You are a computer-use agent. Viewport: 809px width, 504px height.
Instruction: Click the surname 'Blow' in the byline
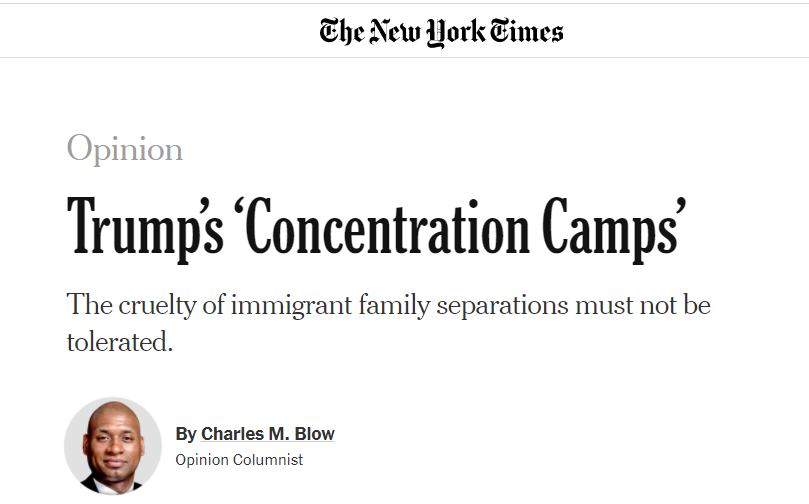coord(314,434)
